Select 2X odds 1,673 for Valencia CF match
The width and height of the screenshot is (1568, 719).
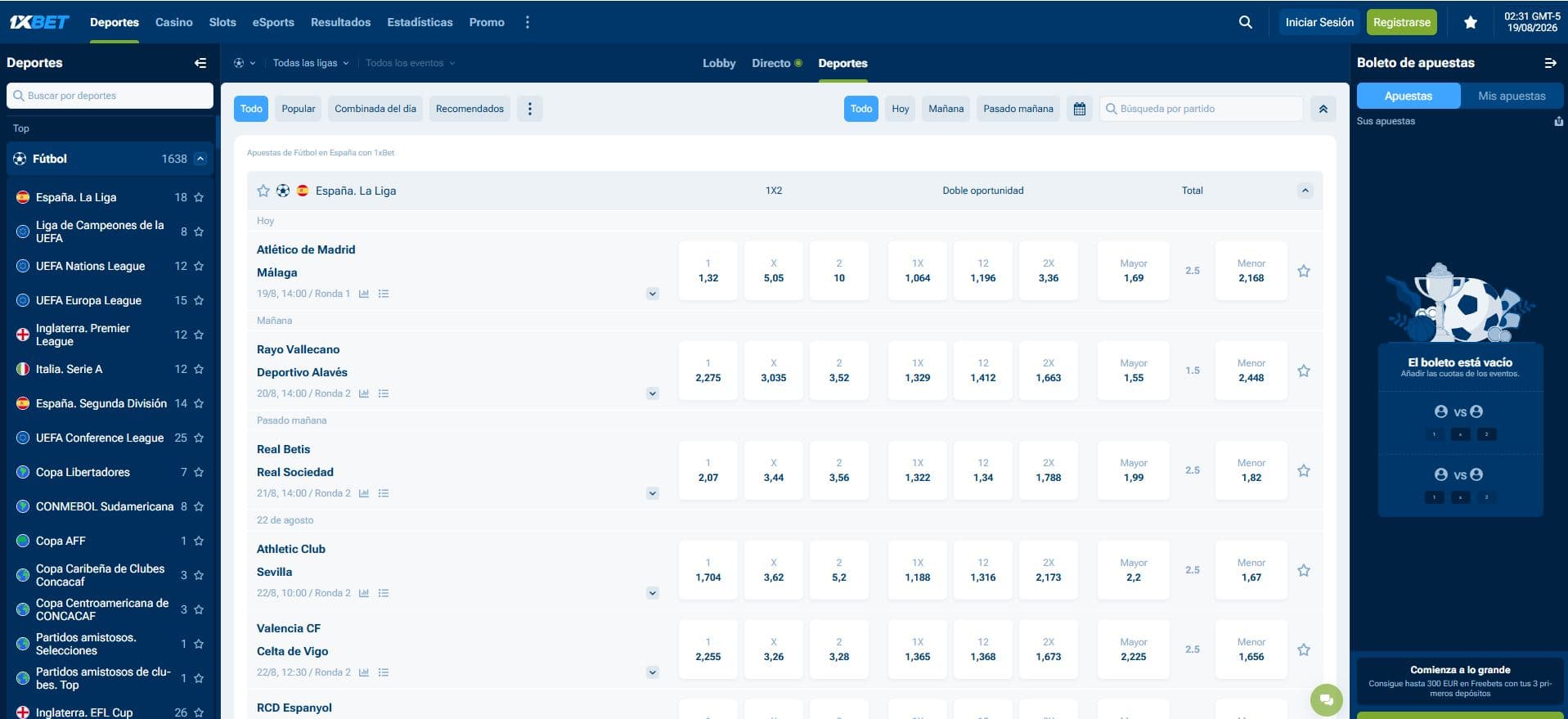[1049, 649]
